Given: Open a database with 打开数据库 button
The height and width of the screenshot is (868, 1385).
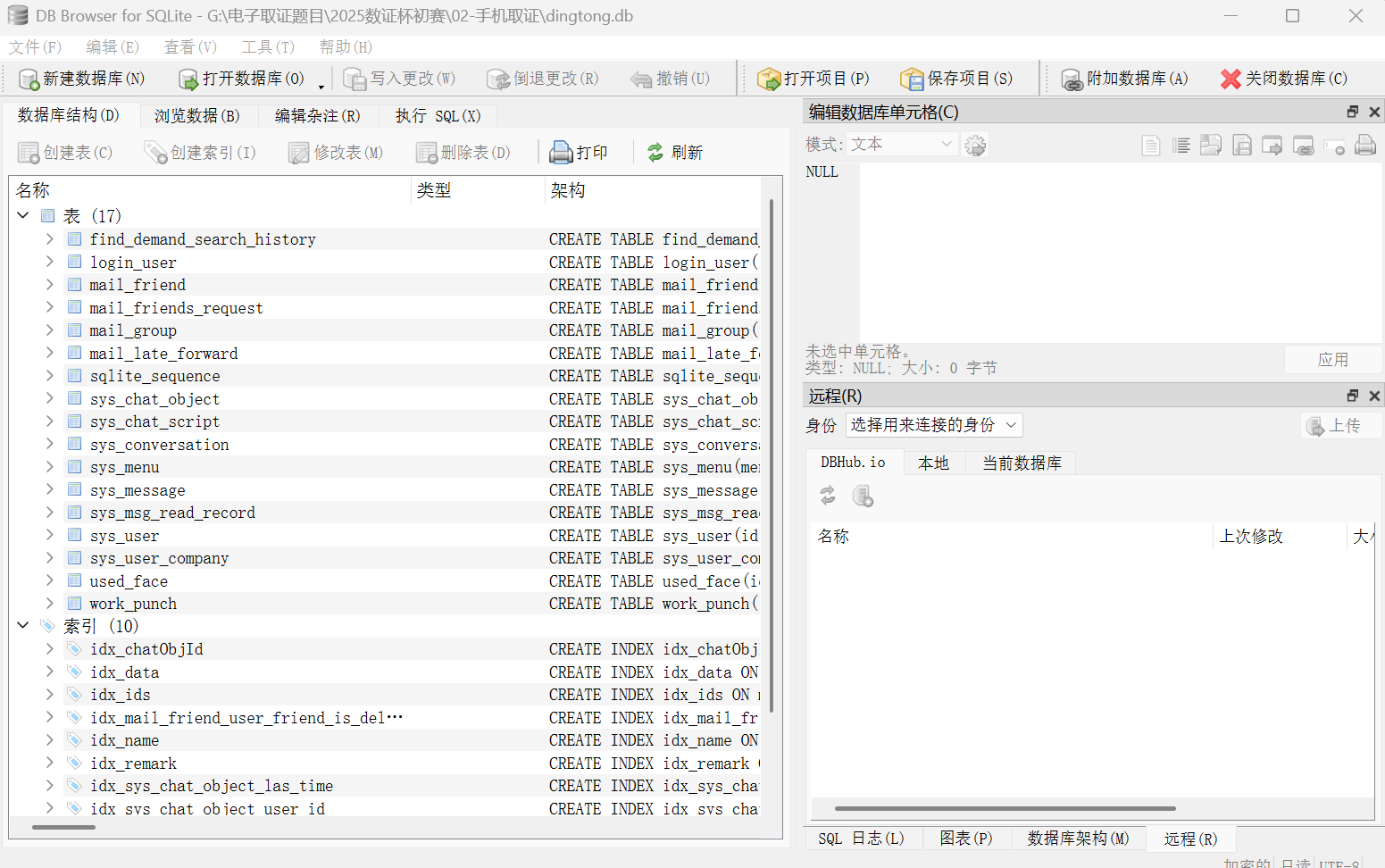Looking at the screenshot, I should 188,79.
